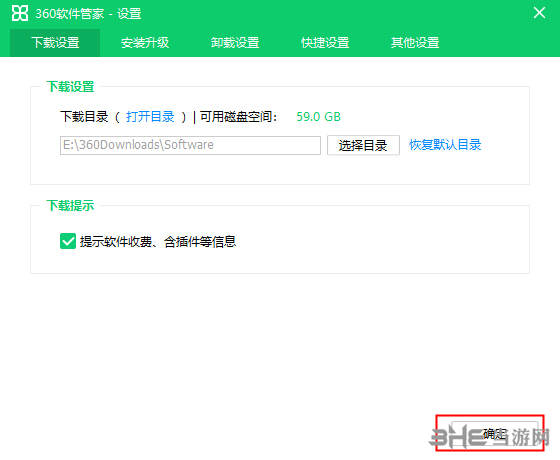The height and width of the screenshot is (460, 560).
Task: Click the 59.0 GB free space value
Action: 319,117
